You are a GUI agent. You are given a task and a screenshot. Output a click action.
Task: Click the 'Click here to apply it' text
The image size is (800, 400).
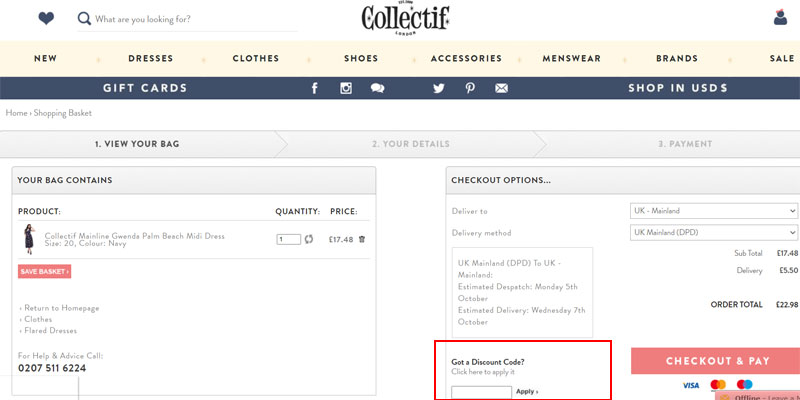pos(483,372)
